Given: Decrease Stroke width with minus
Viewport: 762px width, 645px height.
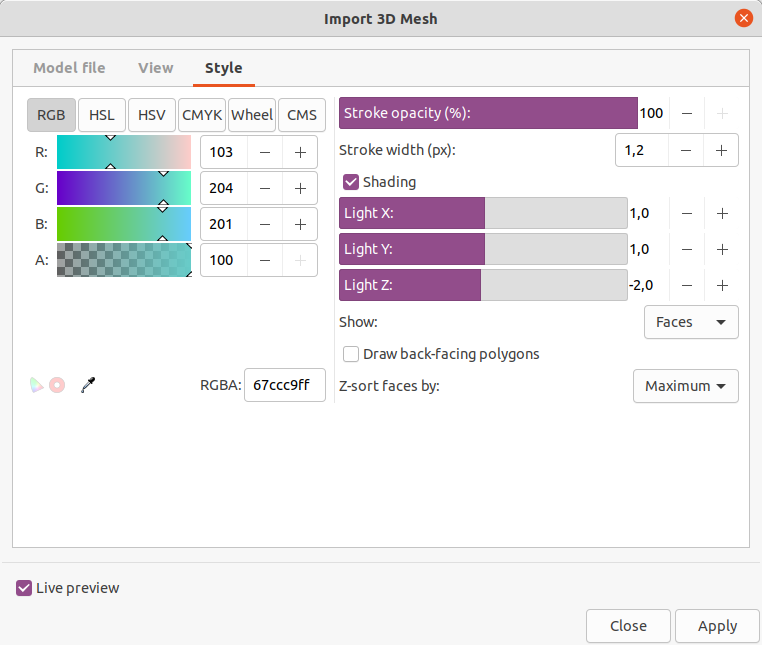Looking at the screenshot, I should 686,150.
